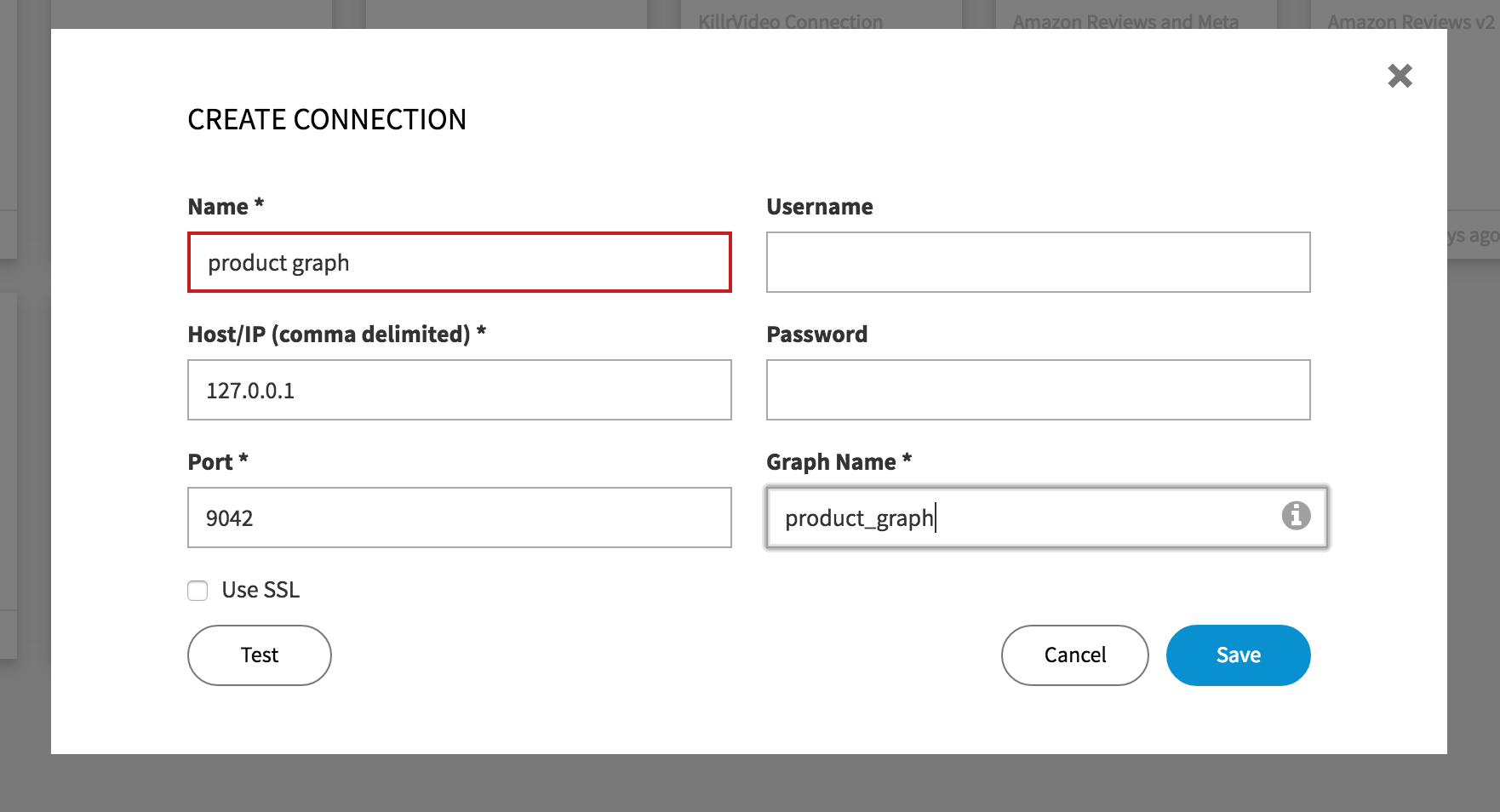Click the Graph Name input field
The width and height of the screenshot is (1500, 812).
[1046, 518]
